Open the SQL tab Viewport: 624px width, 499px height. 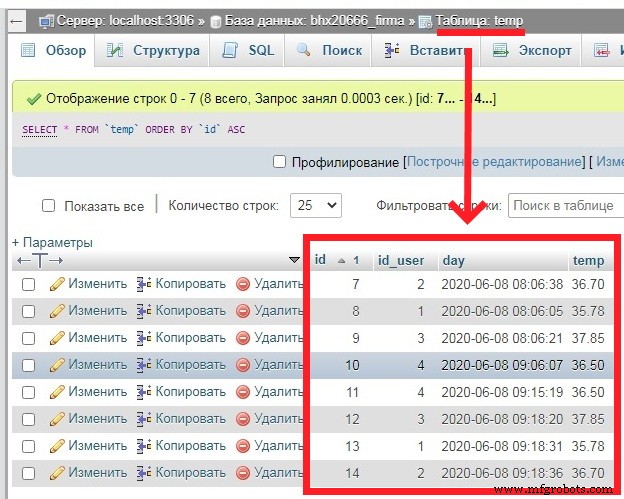[x=248, y=51]
